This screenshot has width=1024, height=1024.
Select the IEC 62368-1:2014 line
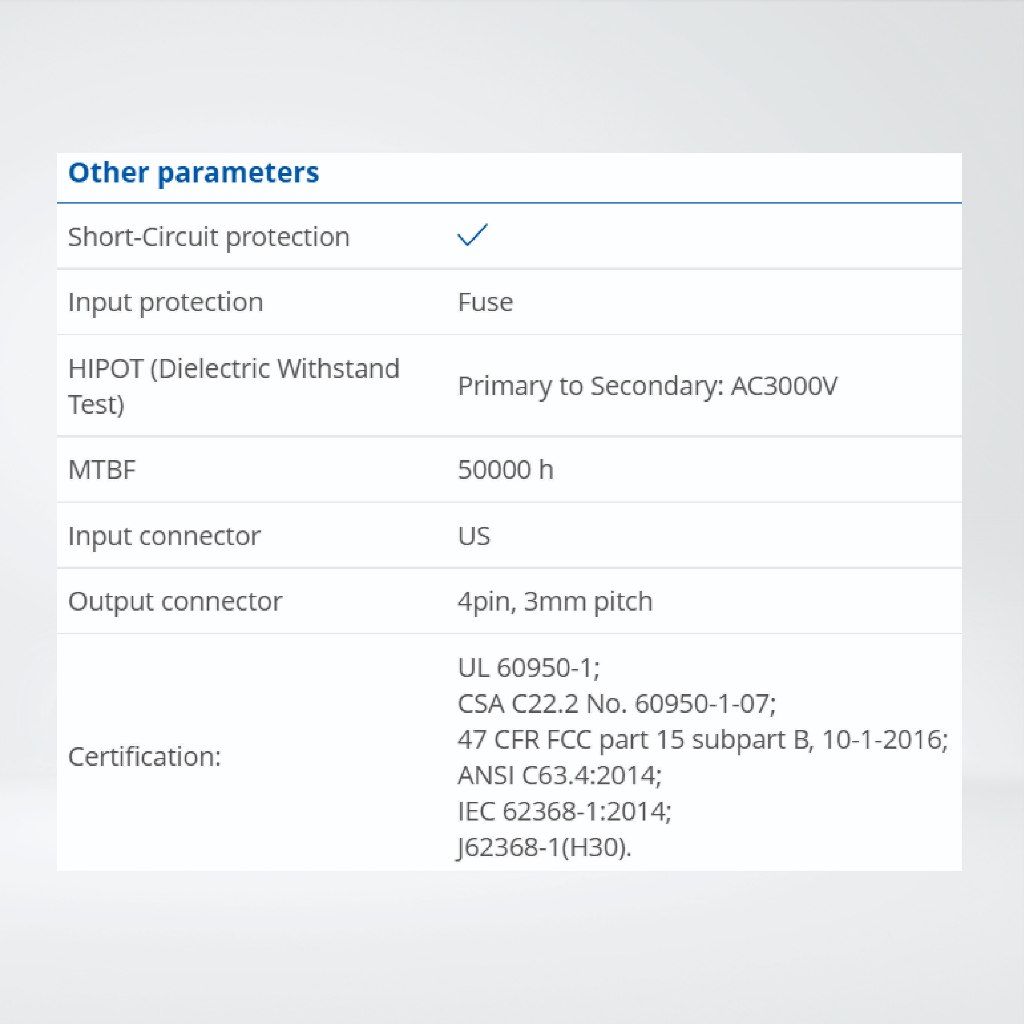pos(564,812)
